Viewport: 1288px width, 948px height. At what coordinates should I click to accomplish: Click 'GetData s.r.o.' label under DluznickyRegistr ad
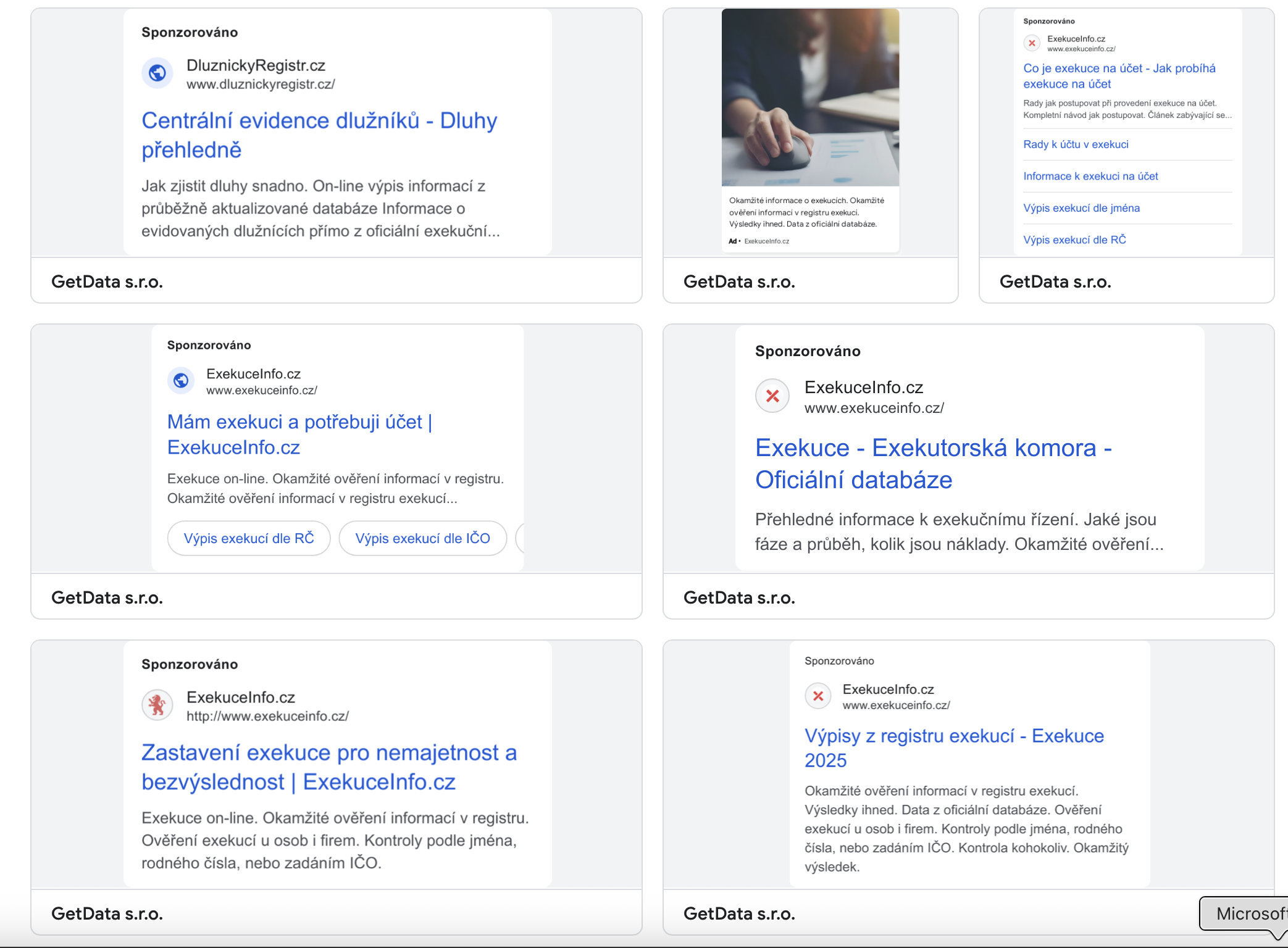coord(107,281)
